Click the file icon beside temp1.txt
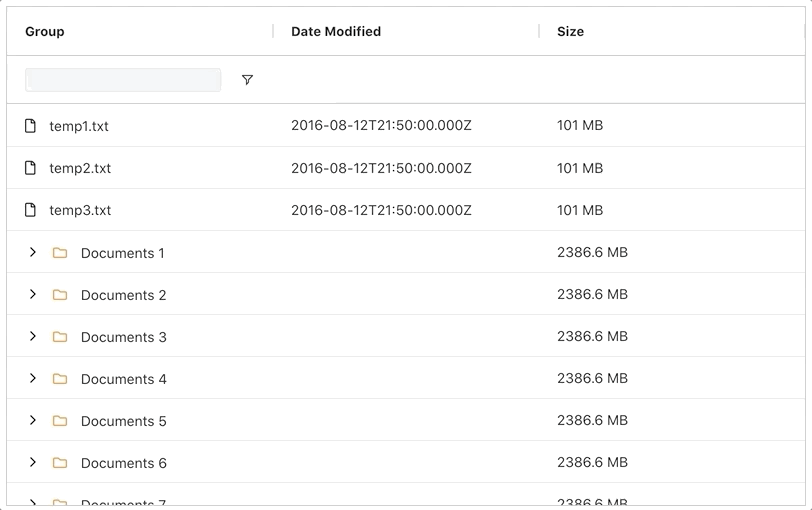 tap(31, 126)
